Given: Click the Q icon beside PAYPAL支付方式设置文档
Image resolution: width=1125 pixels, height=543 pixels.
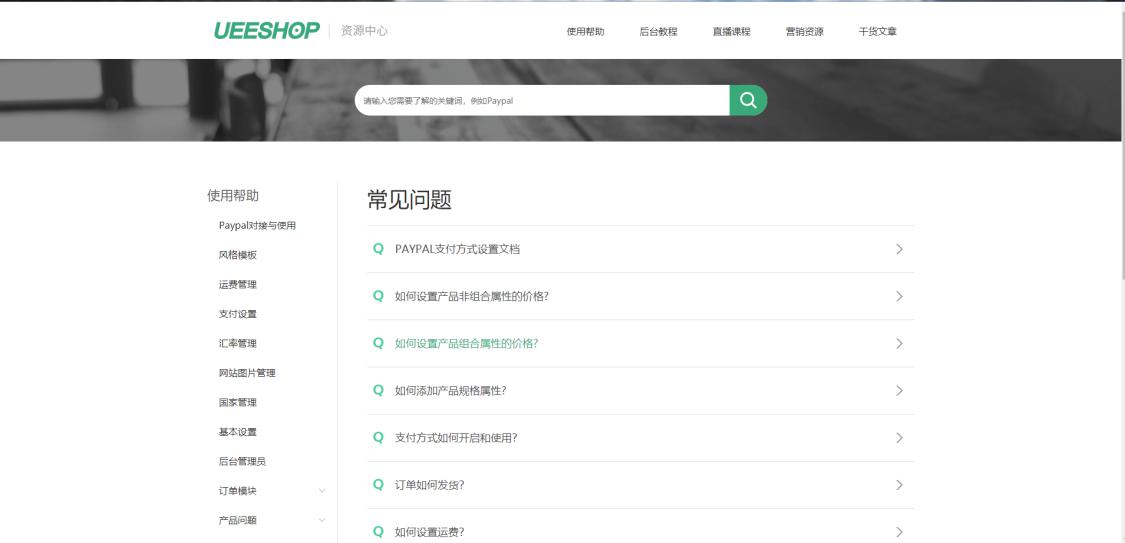Looking at the screenshot, I should coord(378,249).
